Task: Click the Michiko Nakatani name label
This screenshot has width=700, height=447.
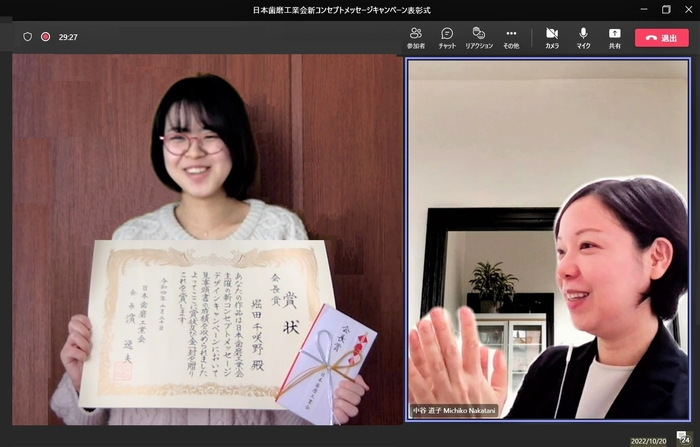Action: [454, 411]
